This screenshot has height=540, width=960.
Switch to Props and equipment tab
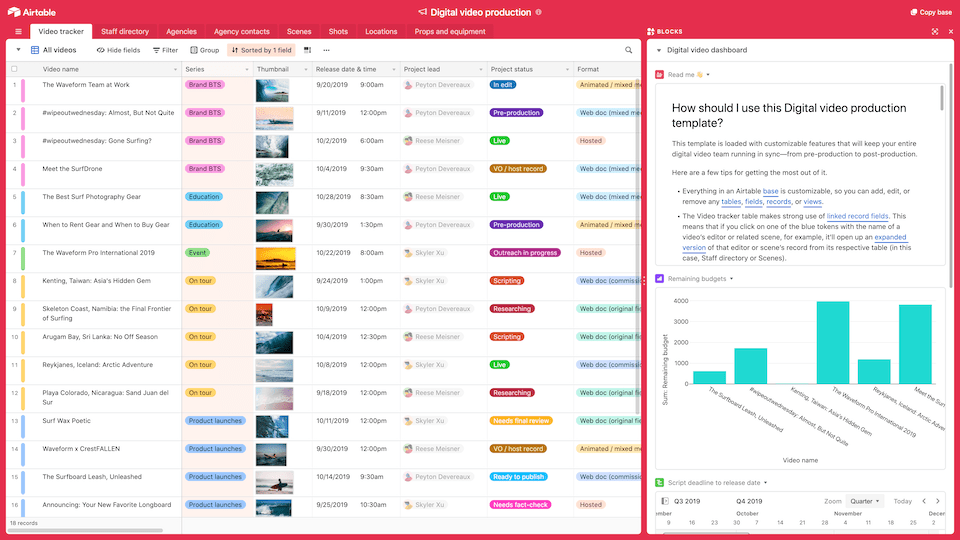[450, 31]
